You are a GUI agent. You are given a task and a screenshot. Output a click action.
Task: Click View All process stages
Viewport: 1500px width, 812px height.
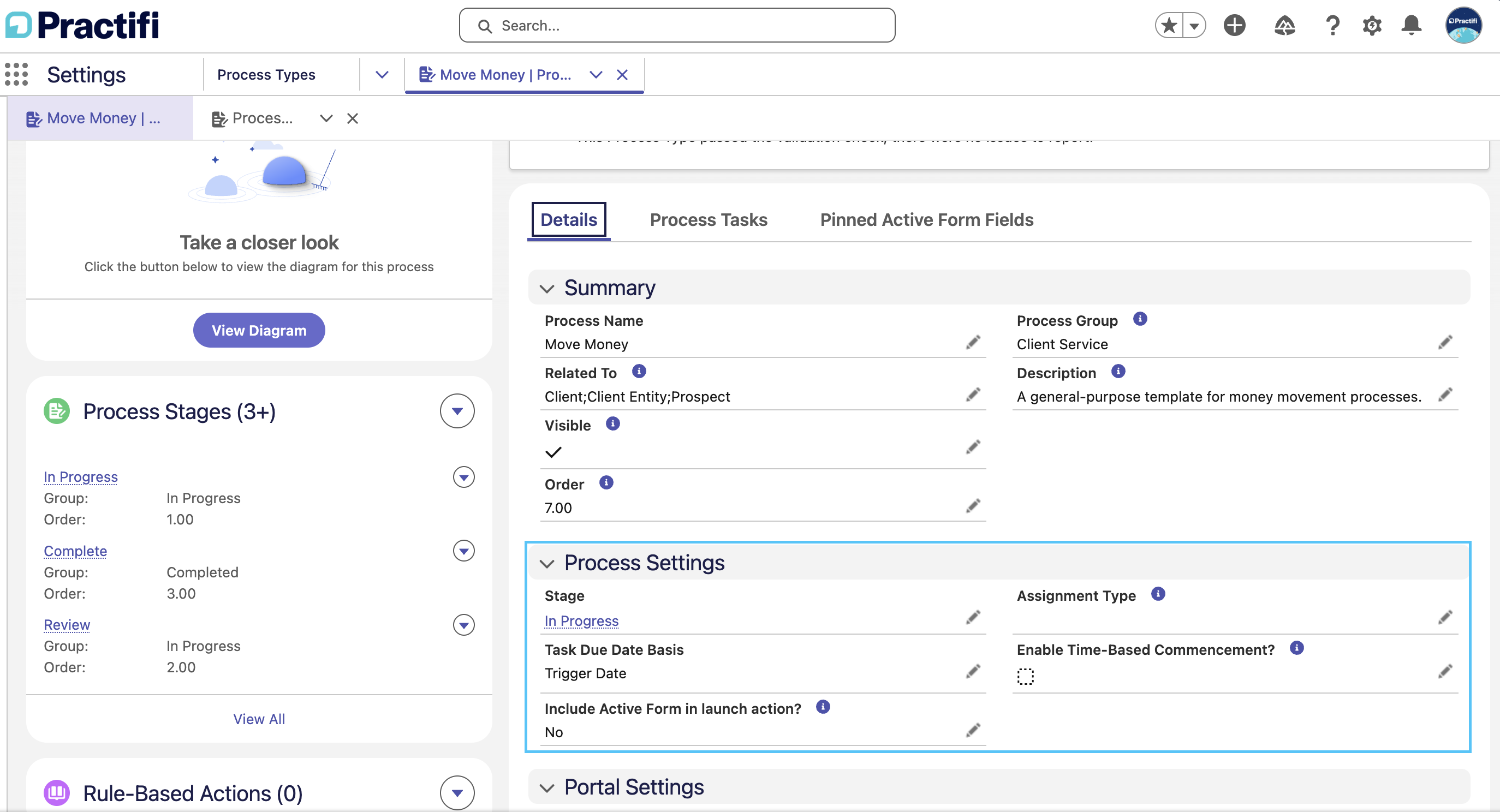[259, 719]
